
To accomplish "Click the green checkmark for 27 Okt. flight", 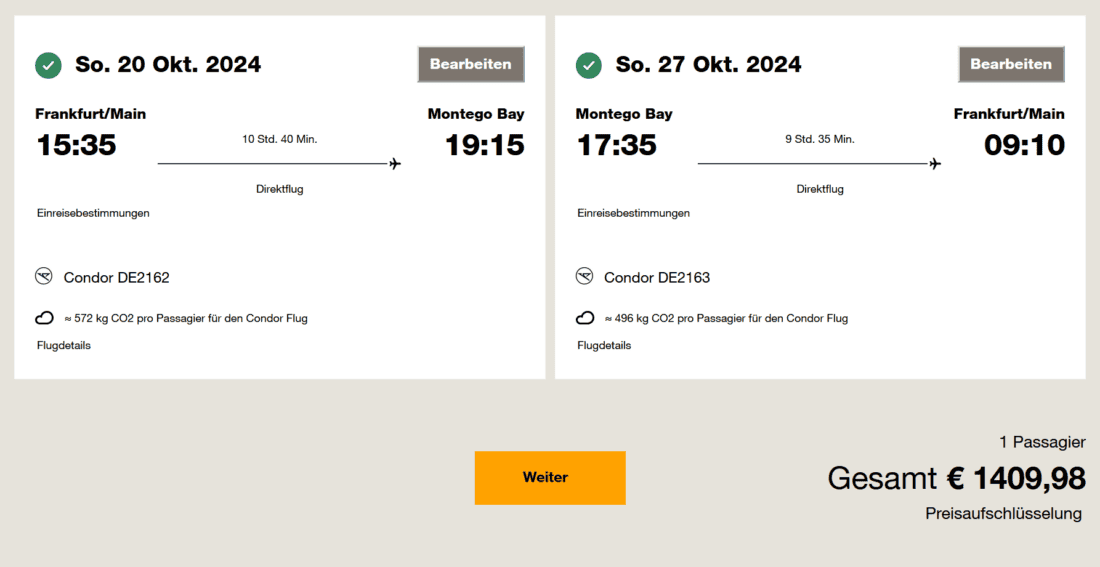I will [x=588, y=65].
